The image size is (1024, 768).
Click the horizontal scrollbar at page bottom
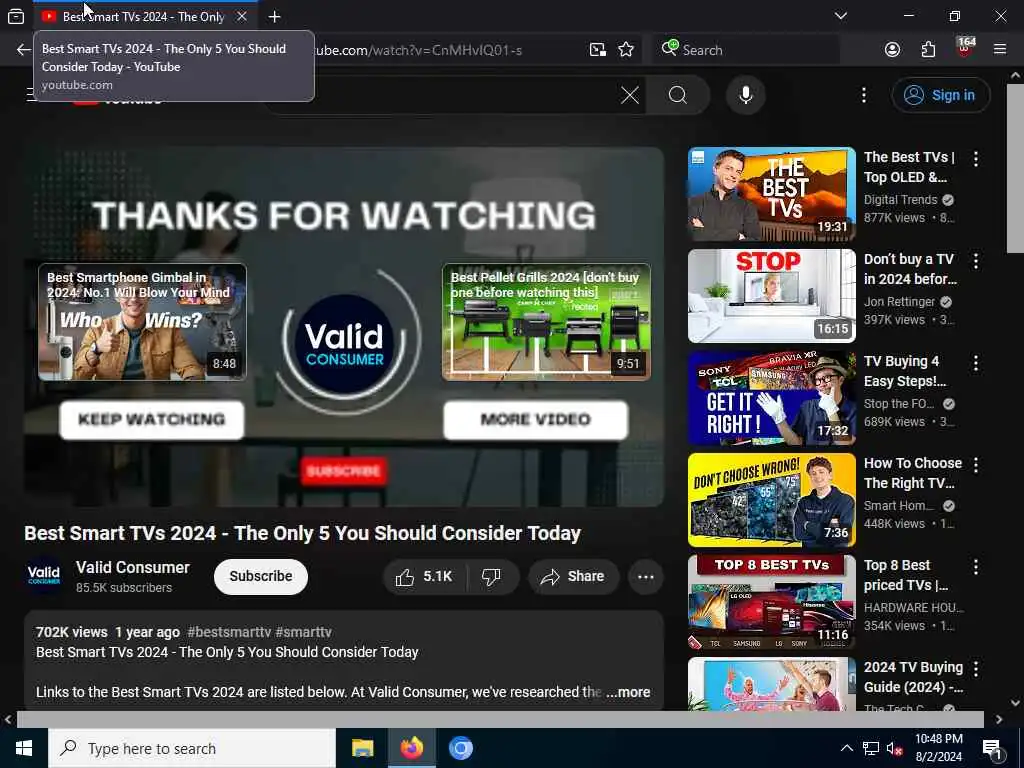point(500,719)
